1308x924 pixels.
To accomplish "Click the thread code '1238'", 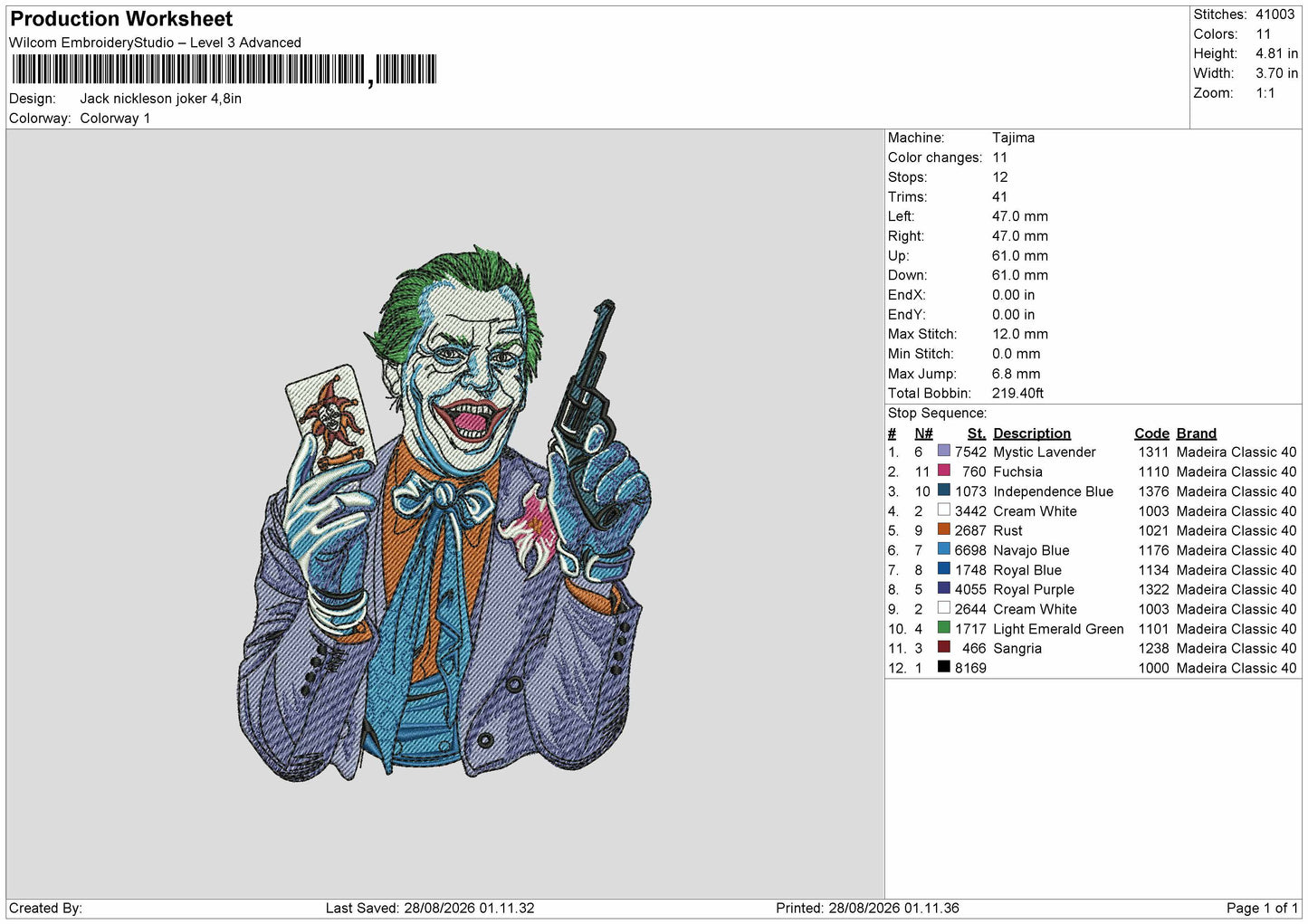I will (x=1153, y=648).
